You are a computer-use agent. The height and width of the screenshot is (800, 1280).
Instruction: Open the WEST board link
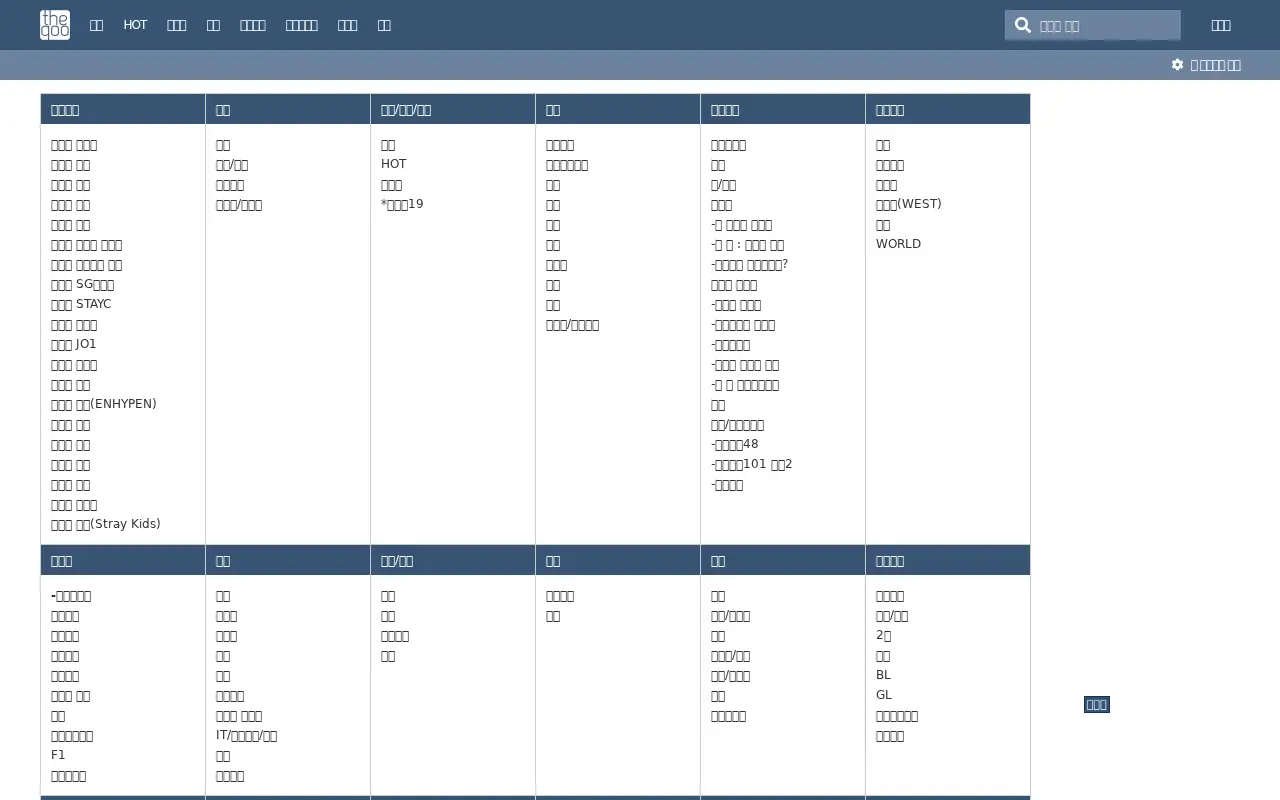click(908, 204)
